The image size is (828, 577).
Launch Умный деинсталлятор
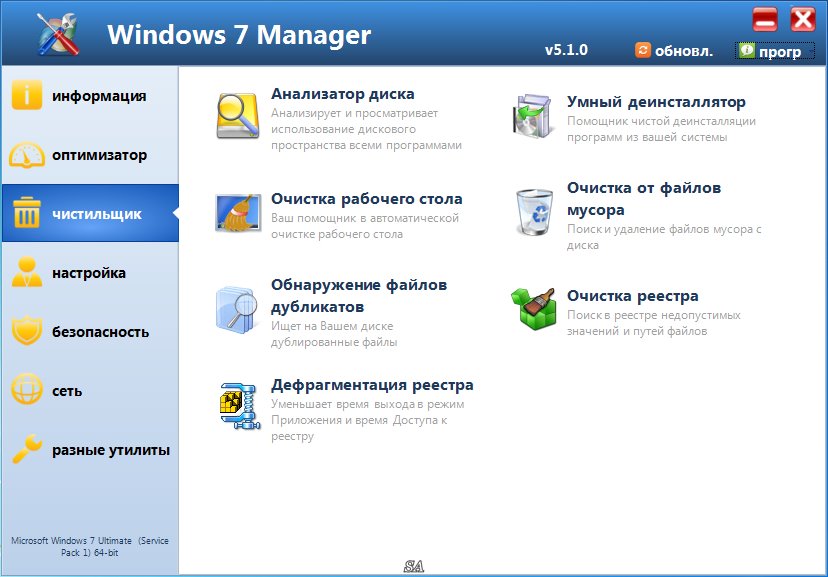656,102
